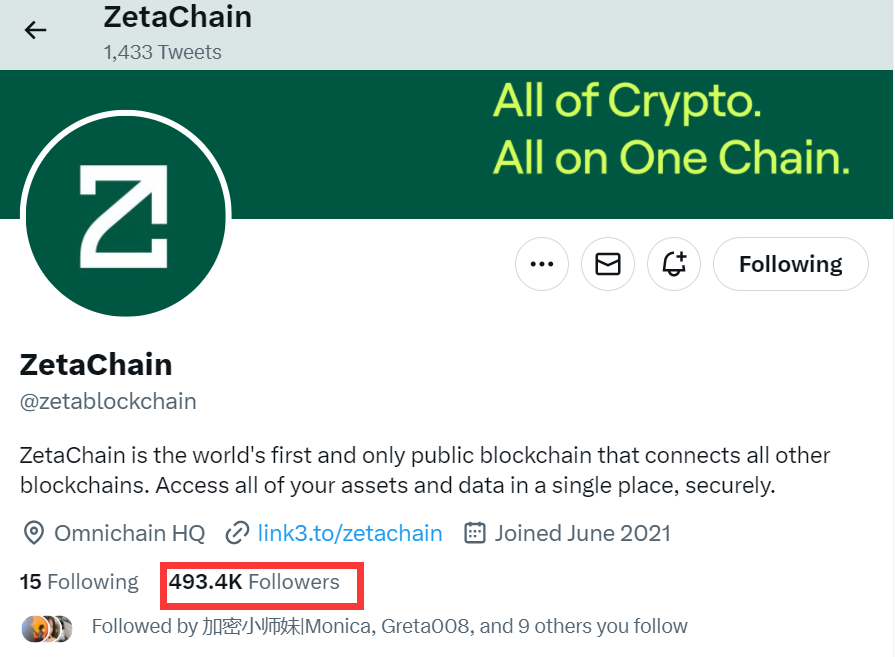Click the envelope message icon
Image resolution: width=895 pixels, height=657 pixels.
coord(608,264)
